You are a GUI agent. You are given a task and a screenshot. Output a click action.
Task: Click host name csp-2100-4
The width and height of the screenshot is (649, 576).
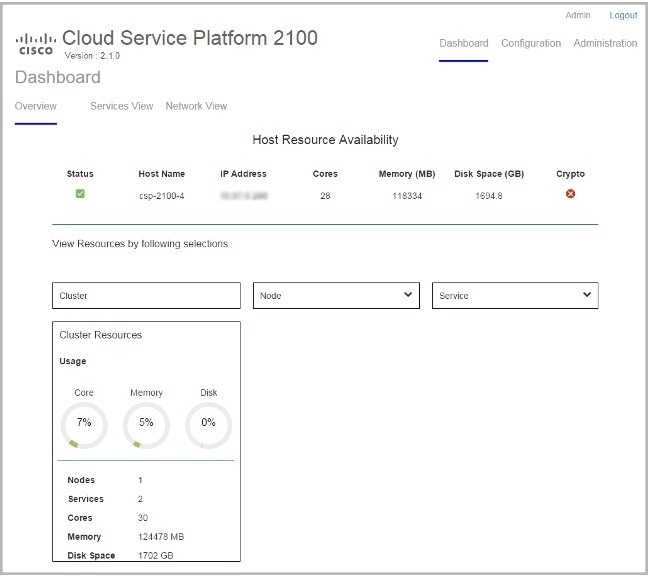coord(161,196)
